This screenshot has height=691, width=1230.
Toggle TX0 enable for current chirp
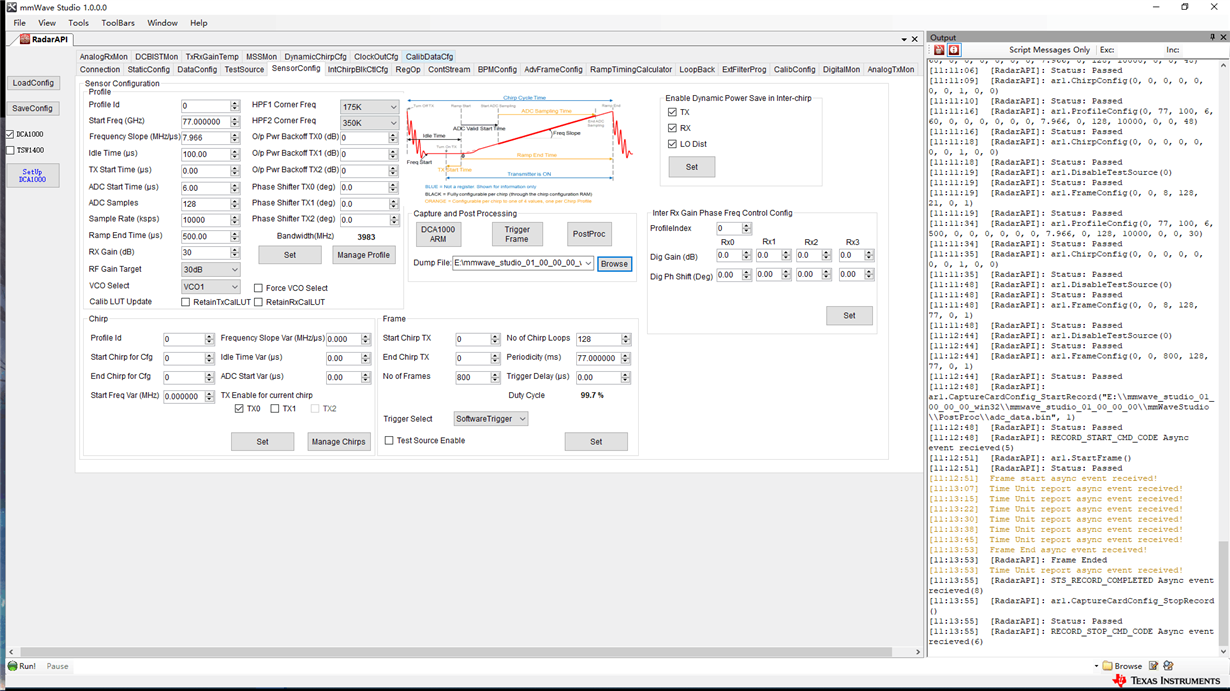(x=239, y=409)
